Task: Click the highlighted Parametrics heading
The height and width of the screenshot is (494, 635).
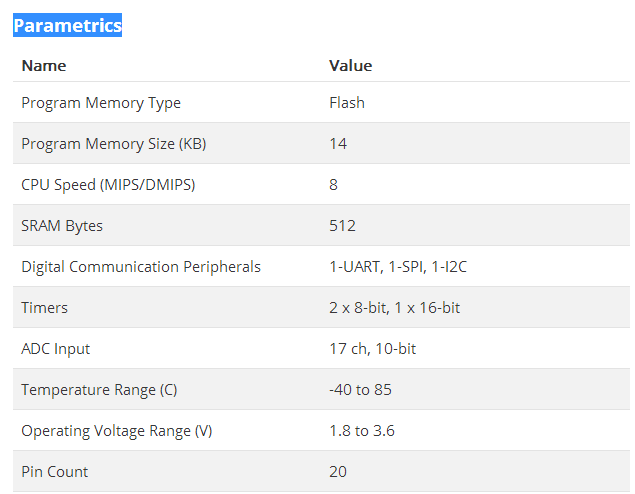Action: pyautogui.click(x=67, y=26)
